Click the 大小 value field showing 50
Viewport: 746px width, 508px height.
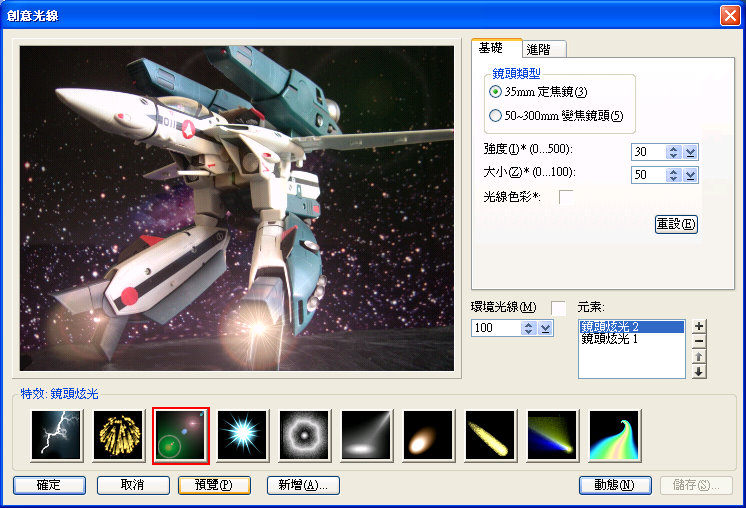pyautogui.click(x=648, y=175)
